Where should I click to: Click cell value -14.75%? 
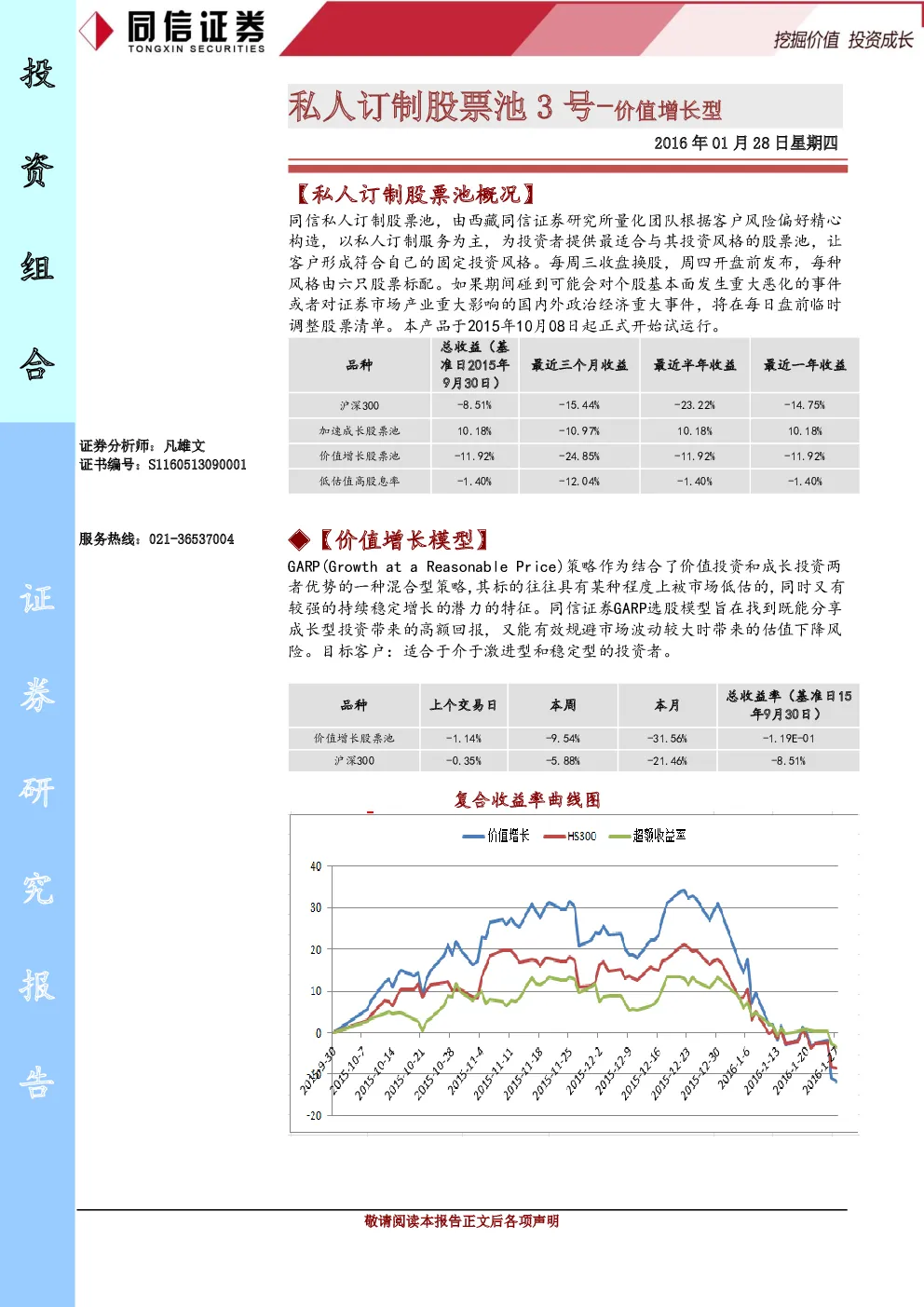click(805, 405)
